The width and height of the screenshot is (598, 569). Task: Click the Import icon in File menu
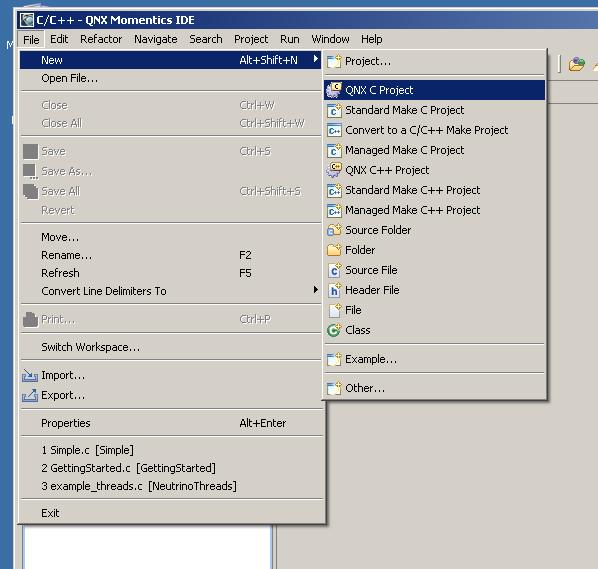coord(30,376)
